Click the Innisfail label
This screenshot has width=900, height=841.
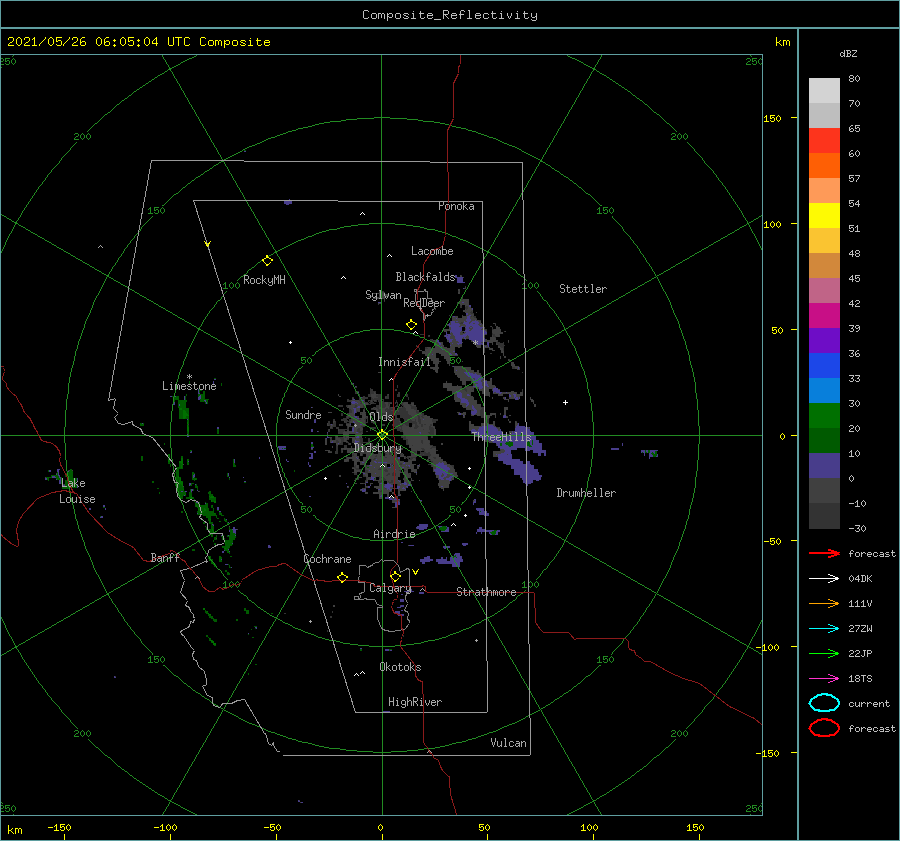pyautogui.click(x=404, y=362)
